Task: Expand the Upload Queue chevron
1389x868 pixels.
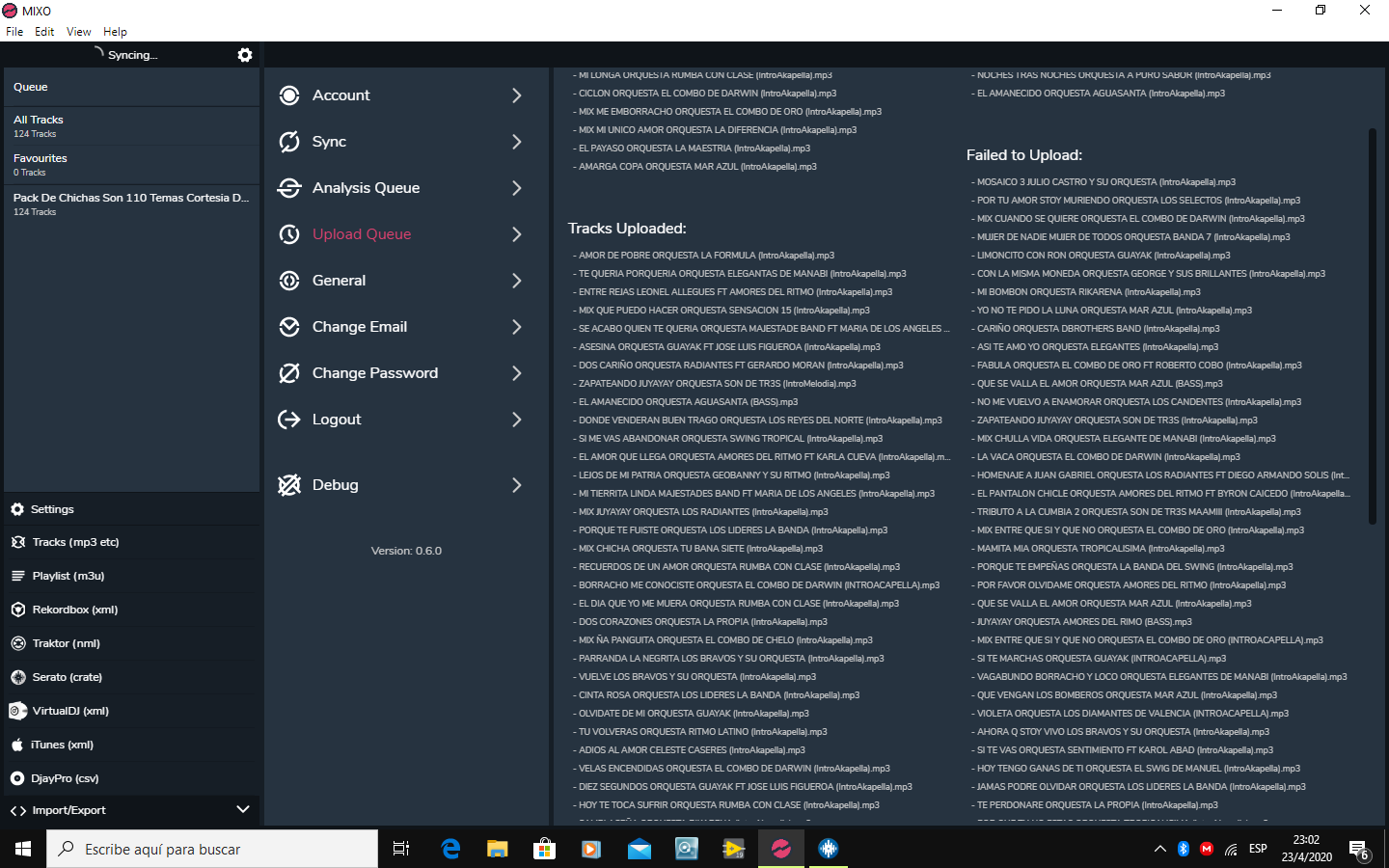Action: [x=517, y=234]
